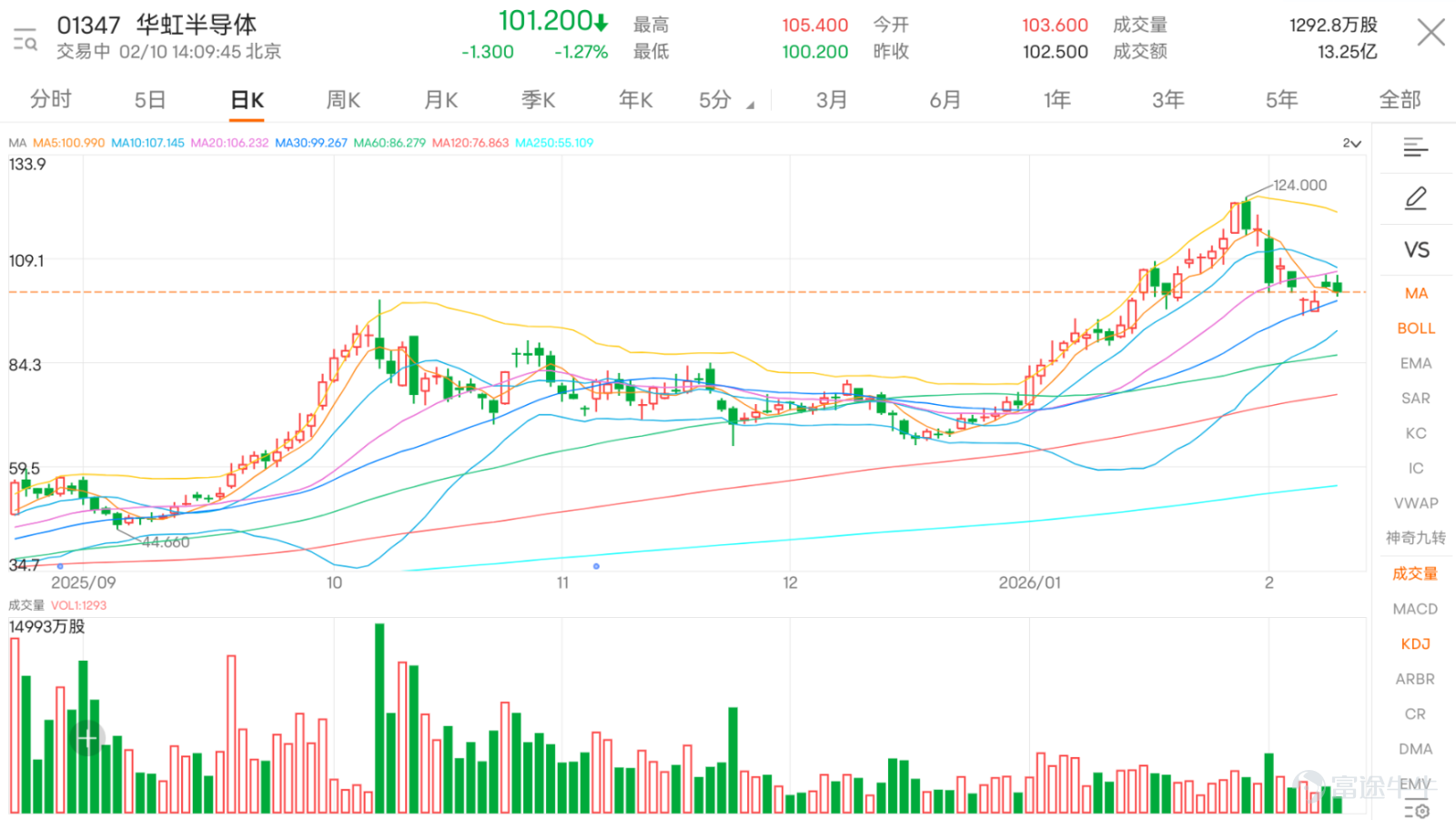1456x820 pixels.
Task: Click the MA5:100.990 legend value
Action: (x=69, y=143)
